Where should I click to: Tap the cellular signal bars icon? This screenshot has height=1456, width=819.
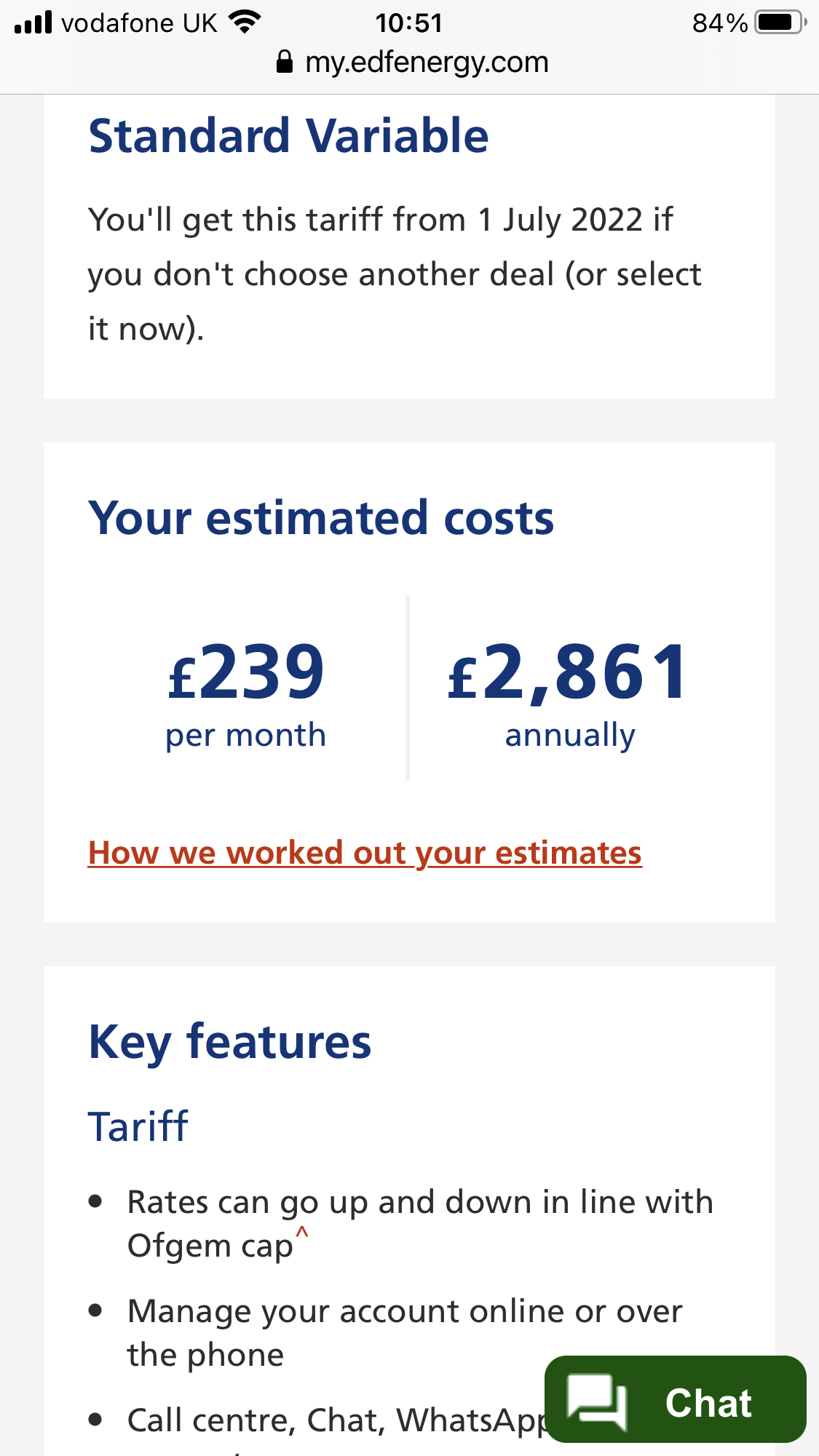pos(33,23)
